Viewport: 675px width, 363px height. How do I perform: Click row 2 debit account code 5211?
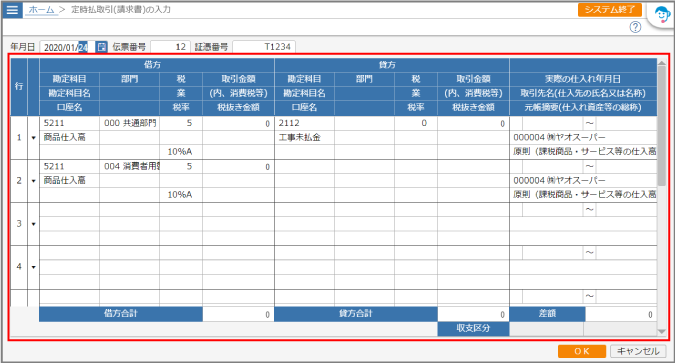[x=69, y=166]
